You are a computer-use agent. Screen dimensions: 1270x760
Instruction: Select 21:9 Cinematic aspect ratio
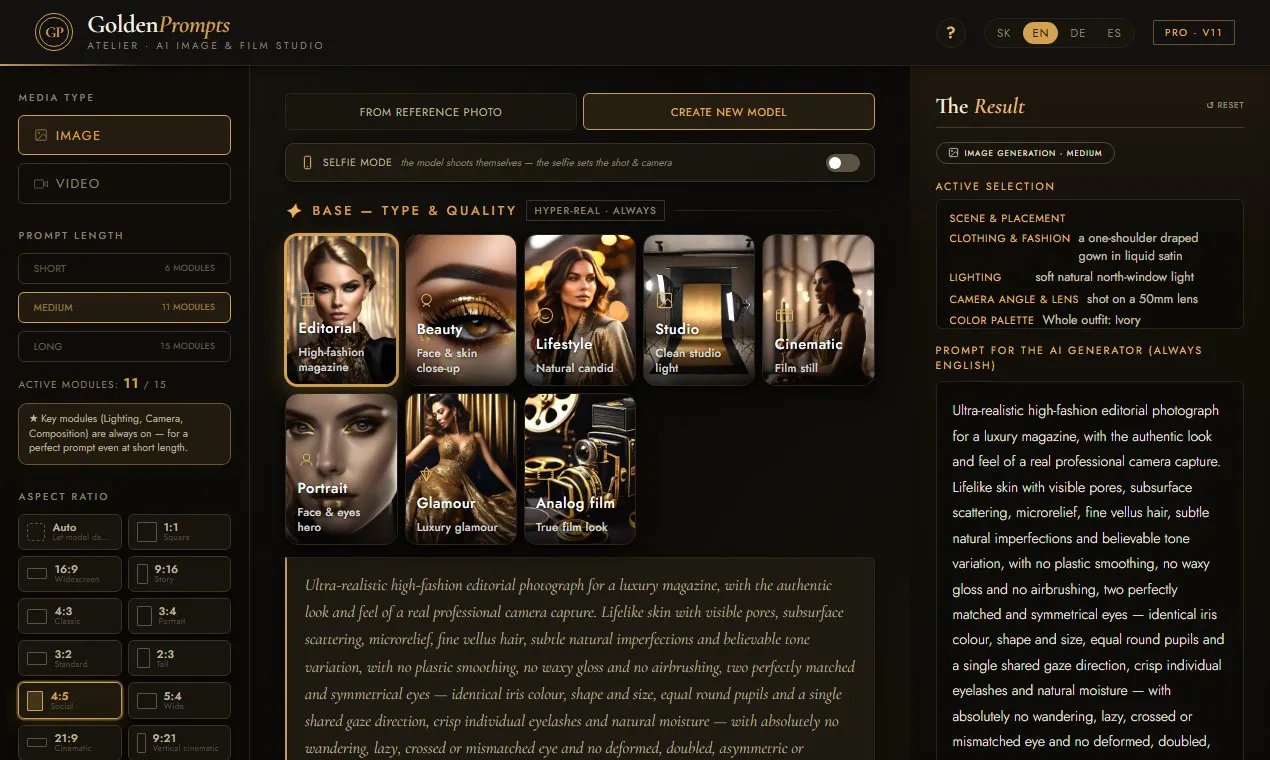tap(70, 742)
